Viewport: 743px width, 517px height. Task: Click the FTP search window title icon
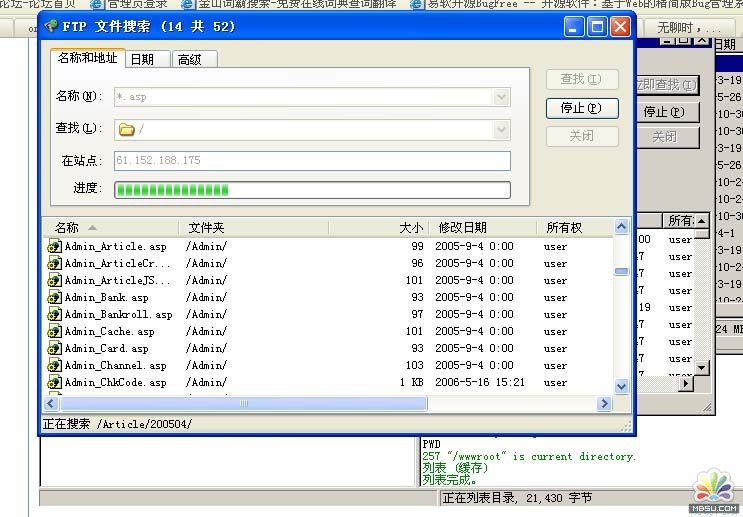pyautogui.click(x=51, y=26)
